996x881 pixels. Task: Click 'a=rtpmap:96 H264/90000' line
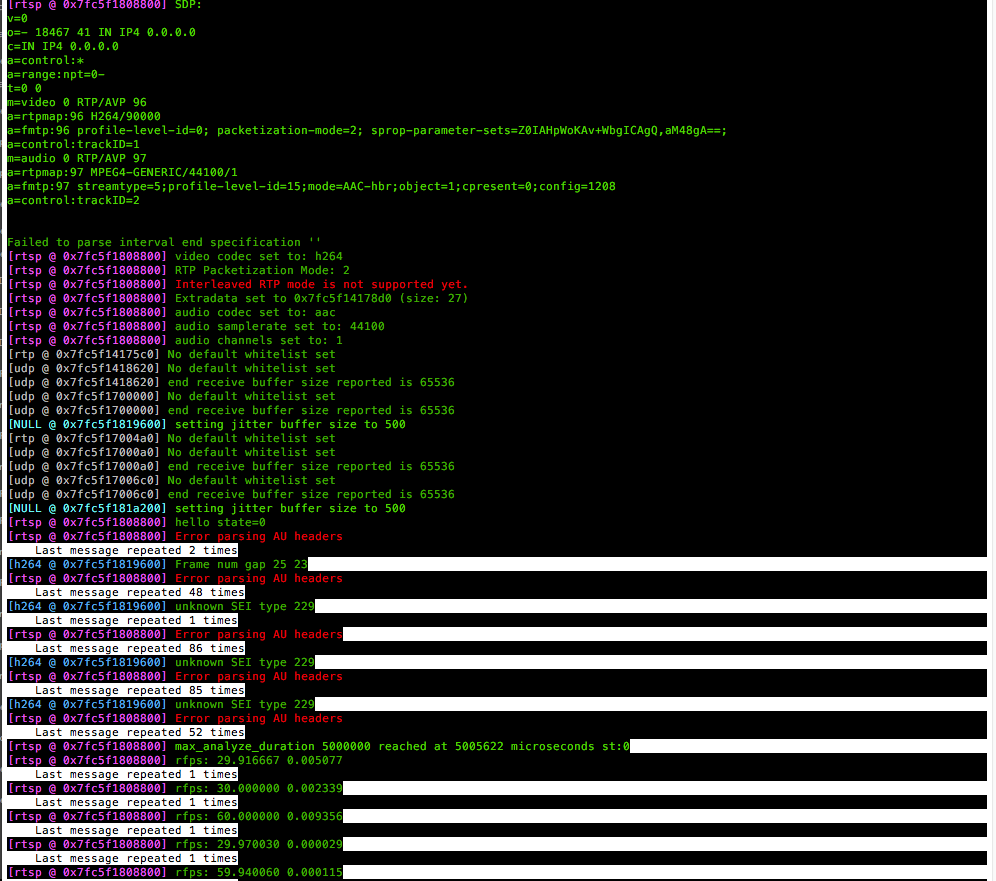click(84, 116)
